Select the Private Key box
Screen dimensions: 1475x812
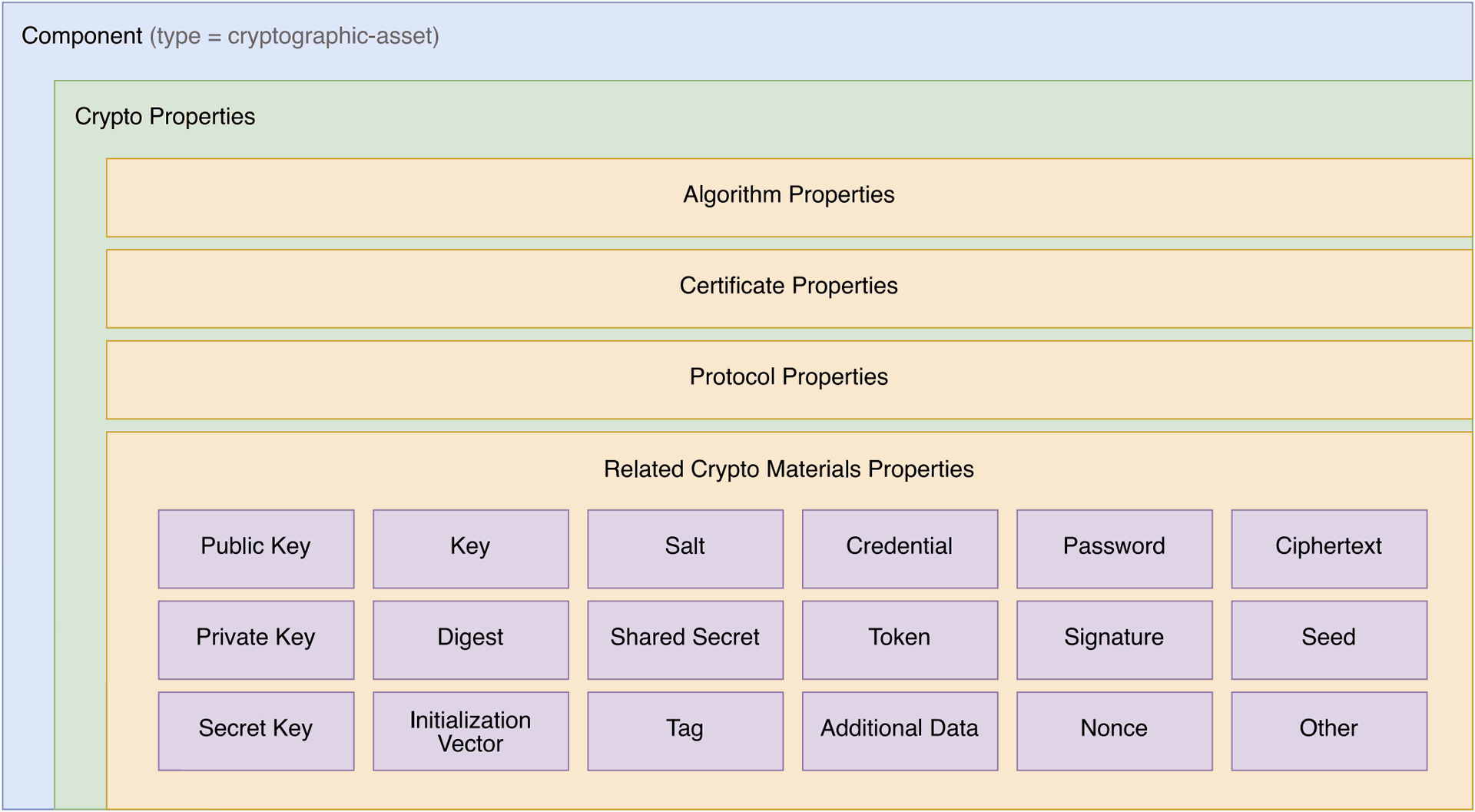(256, 638)
